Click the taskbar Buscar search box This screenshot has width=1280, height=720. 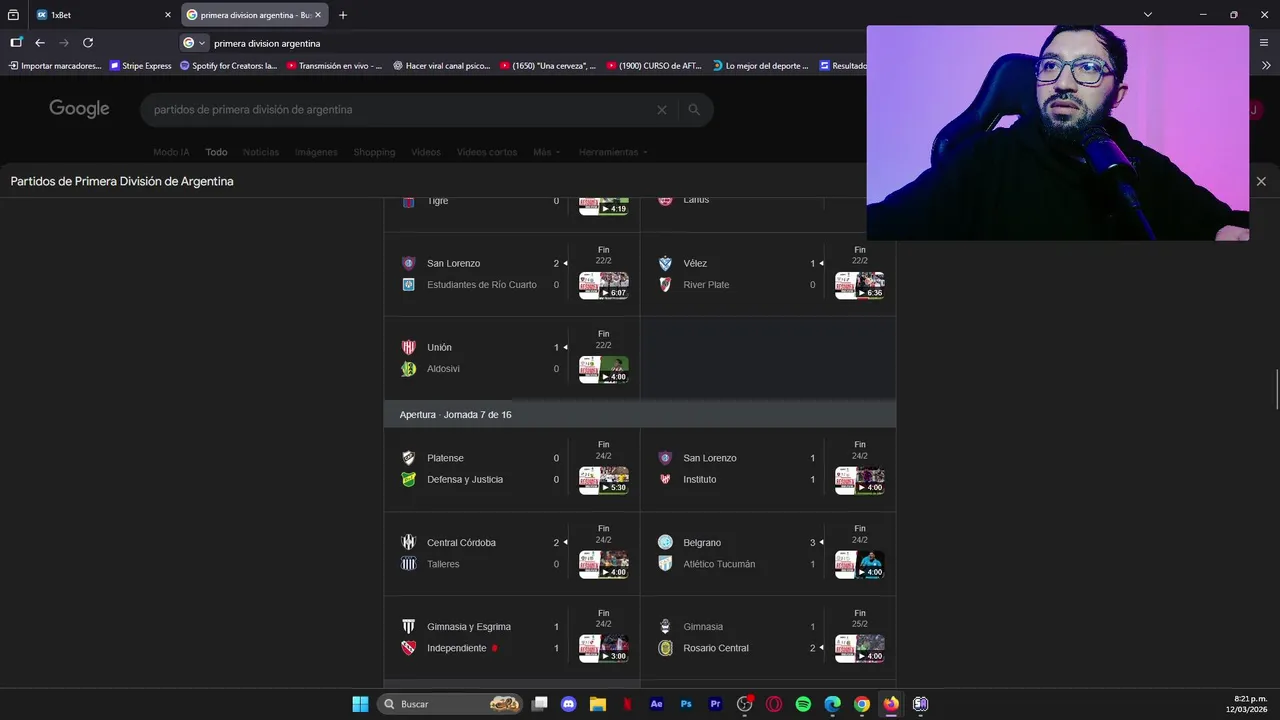(x=451, y=704)
